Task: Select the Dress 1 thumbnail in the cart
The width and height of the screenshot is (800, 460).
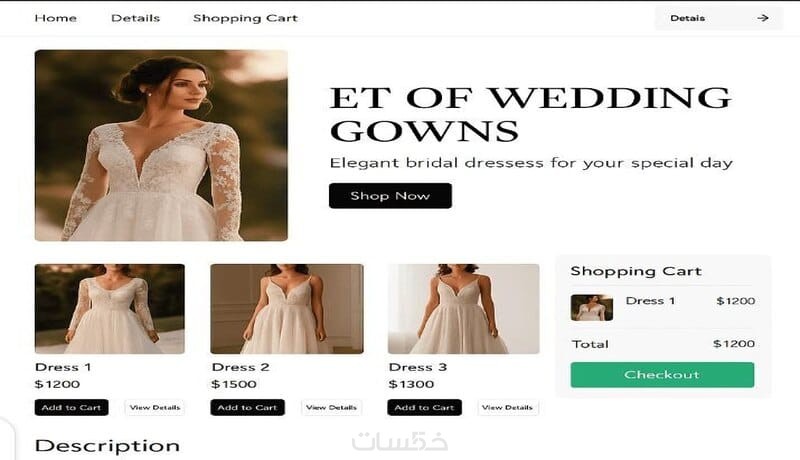Action: 592,308
